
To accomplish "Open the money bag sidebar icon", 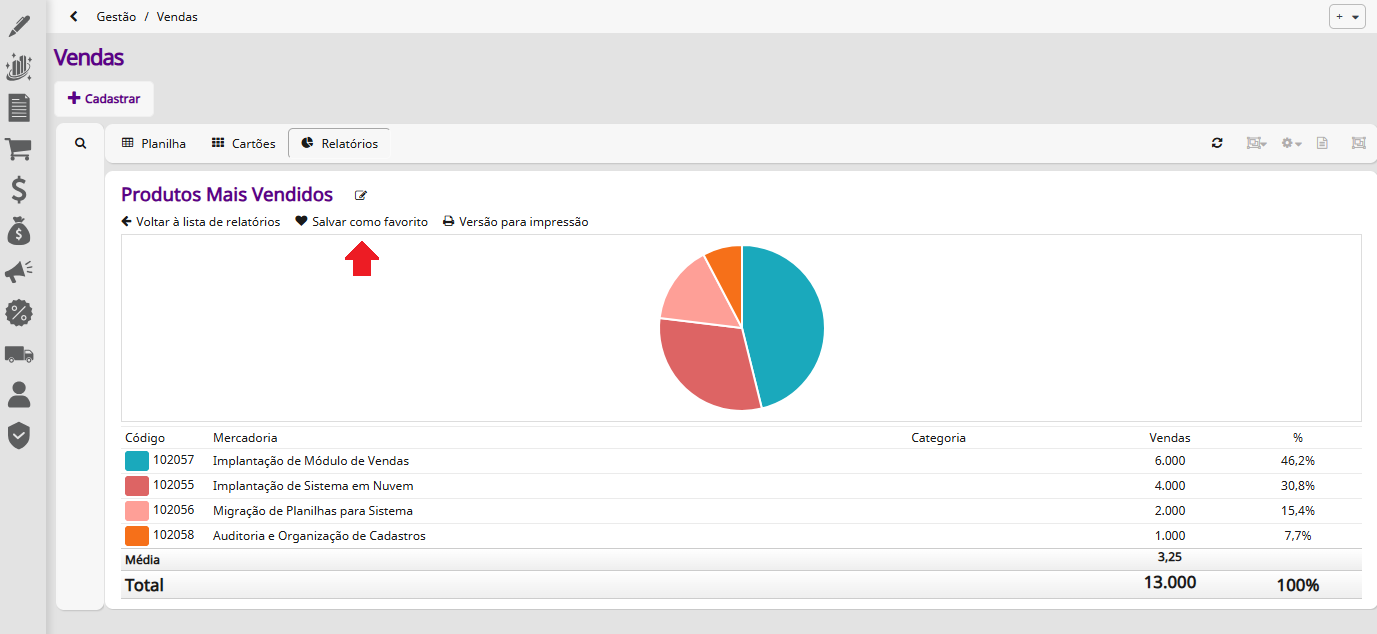I will pyautogui.click(x=18, y=231).
